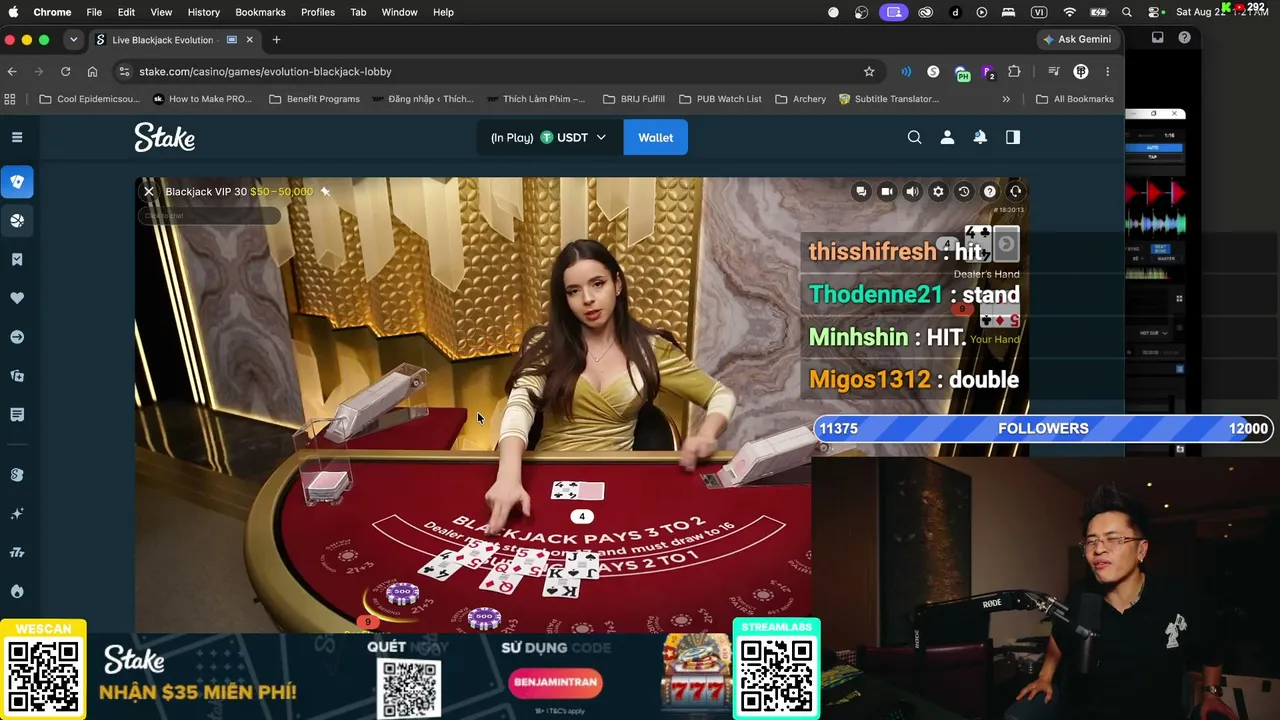Open the Archery bookmark folder

point(800,99)
